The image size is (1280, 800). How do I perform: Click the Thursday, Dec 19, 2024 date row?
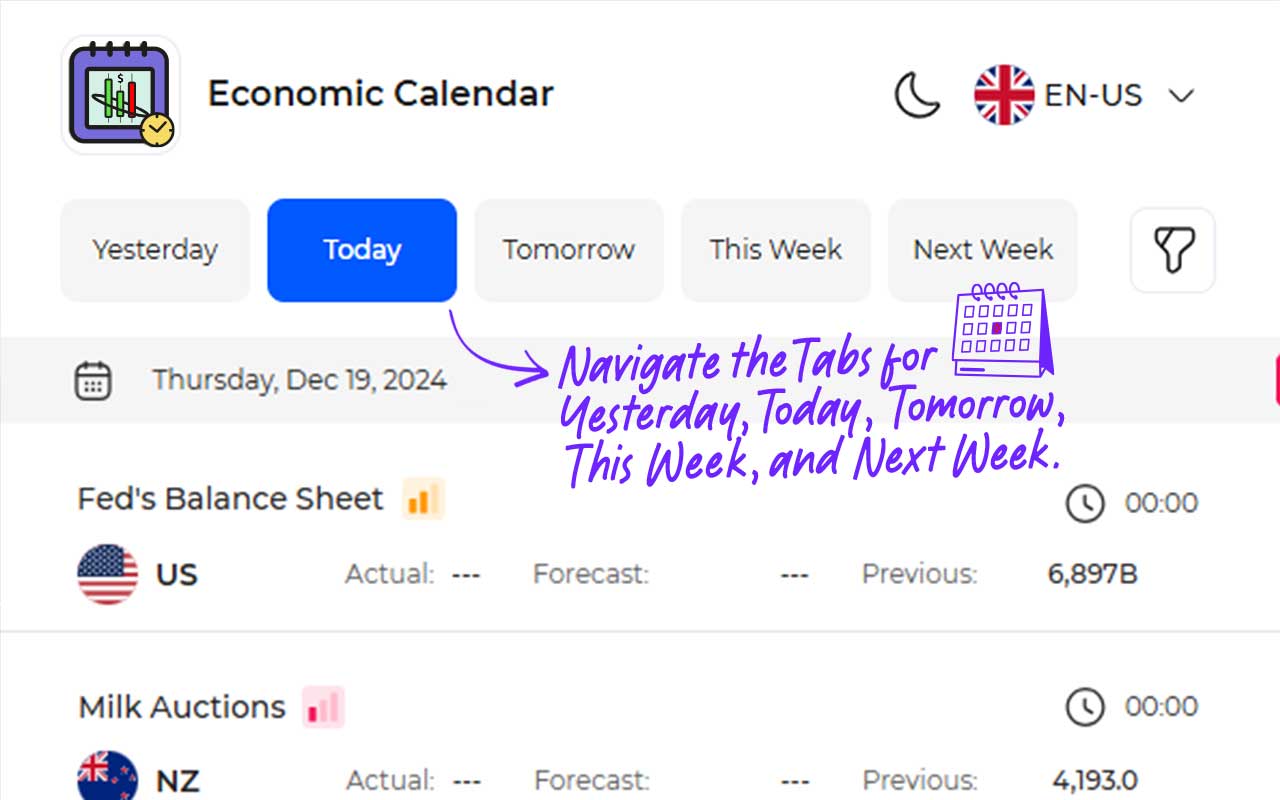(x=298, y=380)
